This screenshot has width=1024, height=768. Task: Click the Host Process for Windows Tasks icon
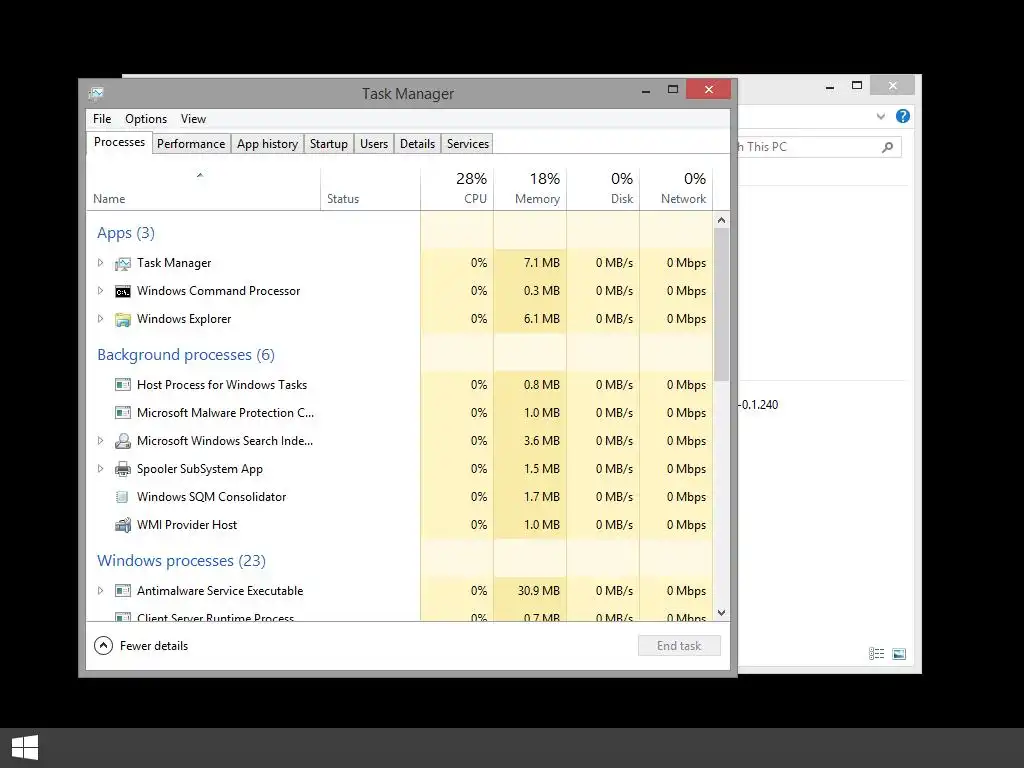pyautogui.click(x=123, y=385)
